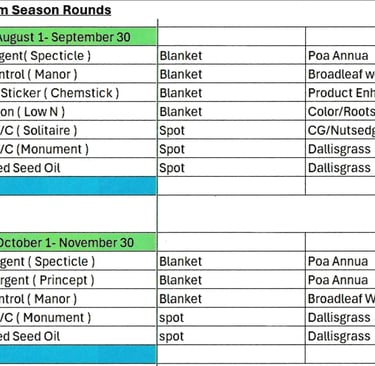Select the "( Solitaire )" cell
The image size is (375, 366).
point(78,130)
